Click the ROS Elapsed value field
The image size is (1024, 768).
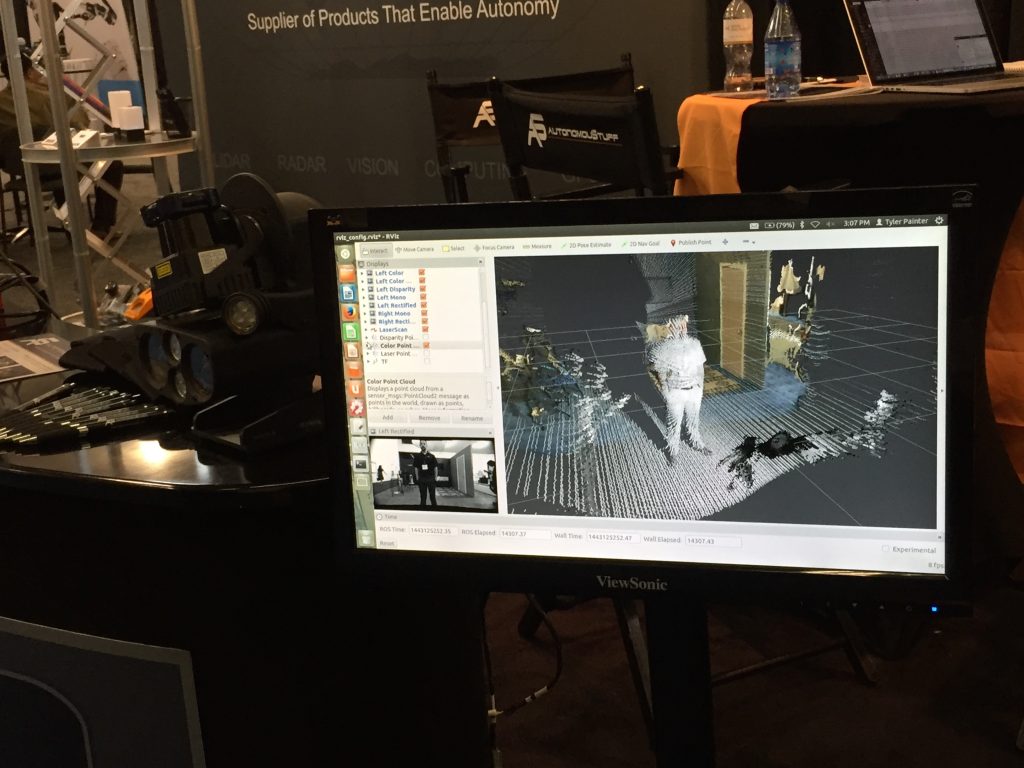525,533
